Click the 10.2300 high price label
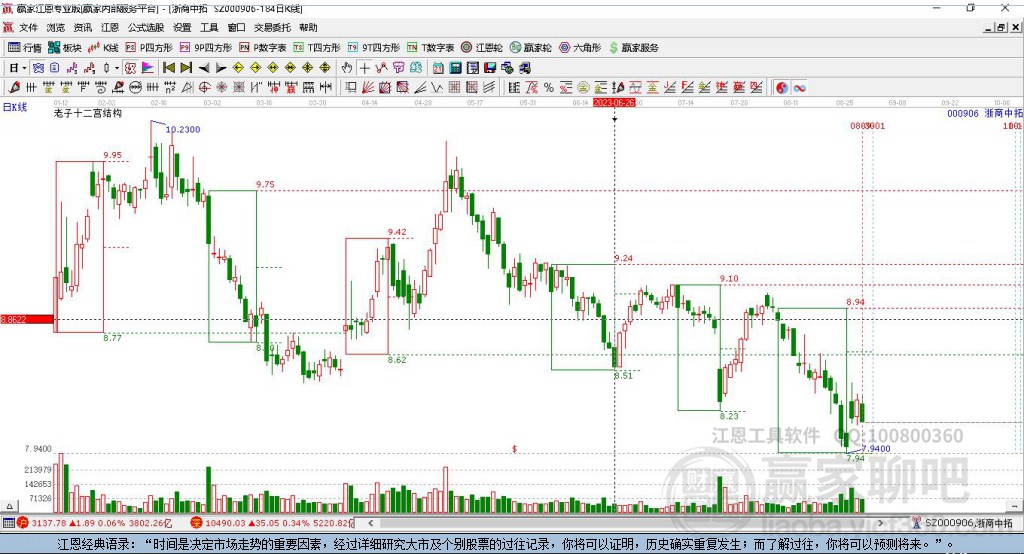This screenshot has height=554, width=1024. [183, 129]
